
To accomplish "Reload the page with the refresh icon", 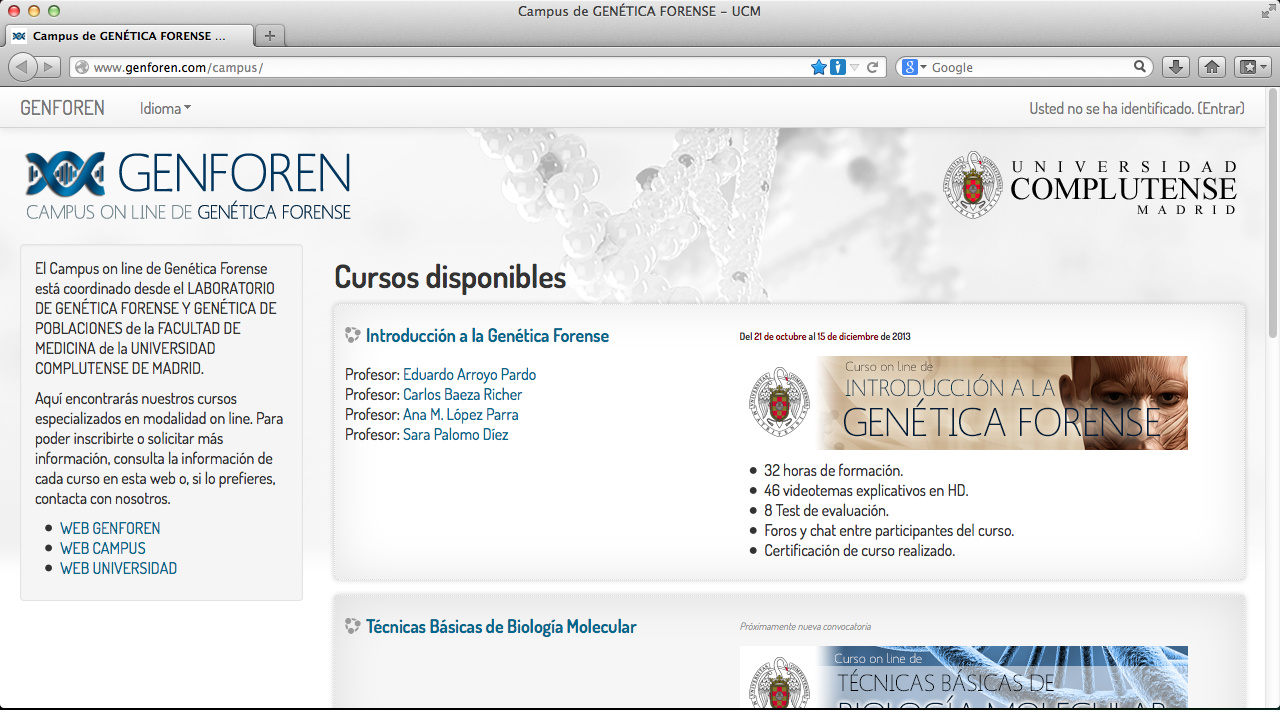I will point(872,67).
